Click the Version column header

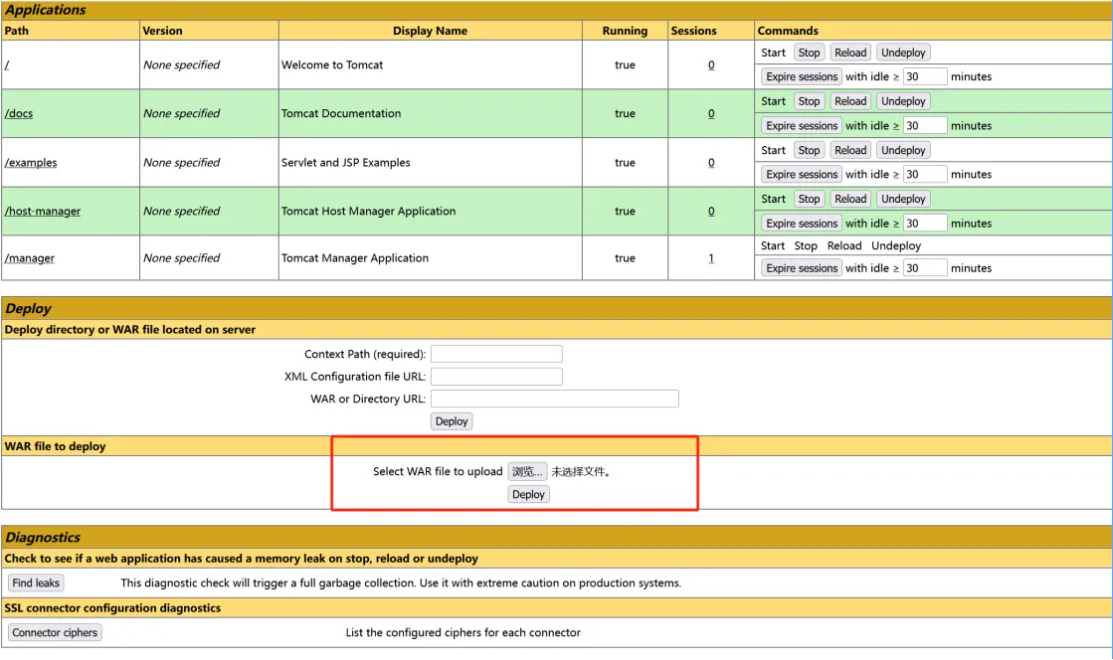[163, 31]
